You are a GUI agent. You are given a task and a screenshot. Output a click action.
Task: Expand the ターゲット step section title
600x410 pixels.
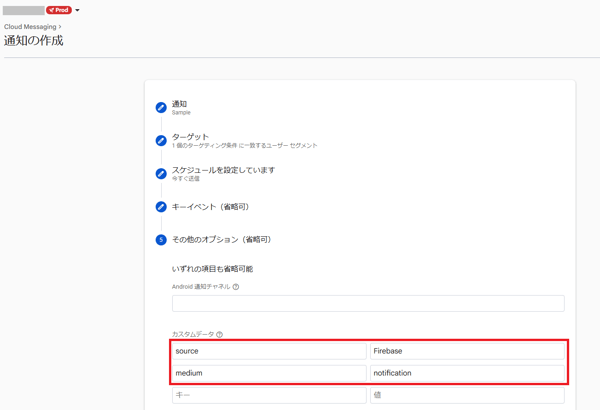click(190, 137)
